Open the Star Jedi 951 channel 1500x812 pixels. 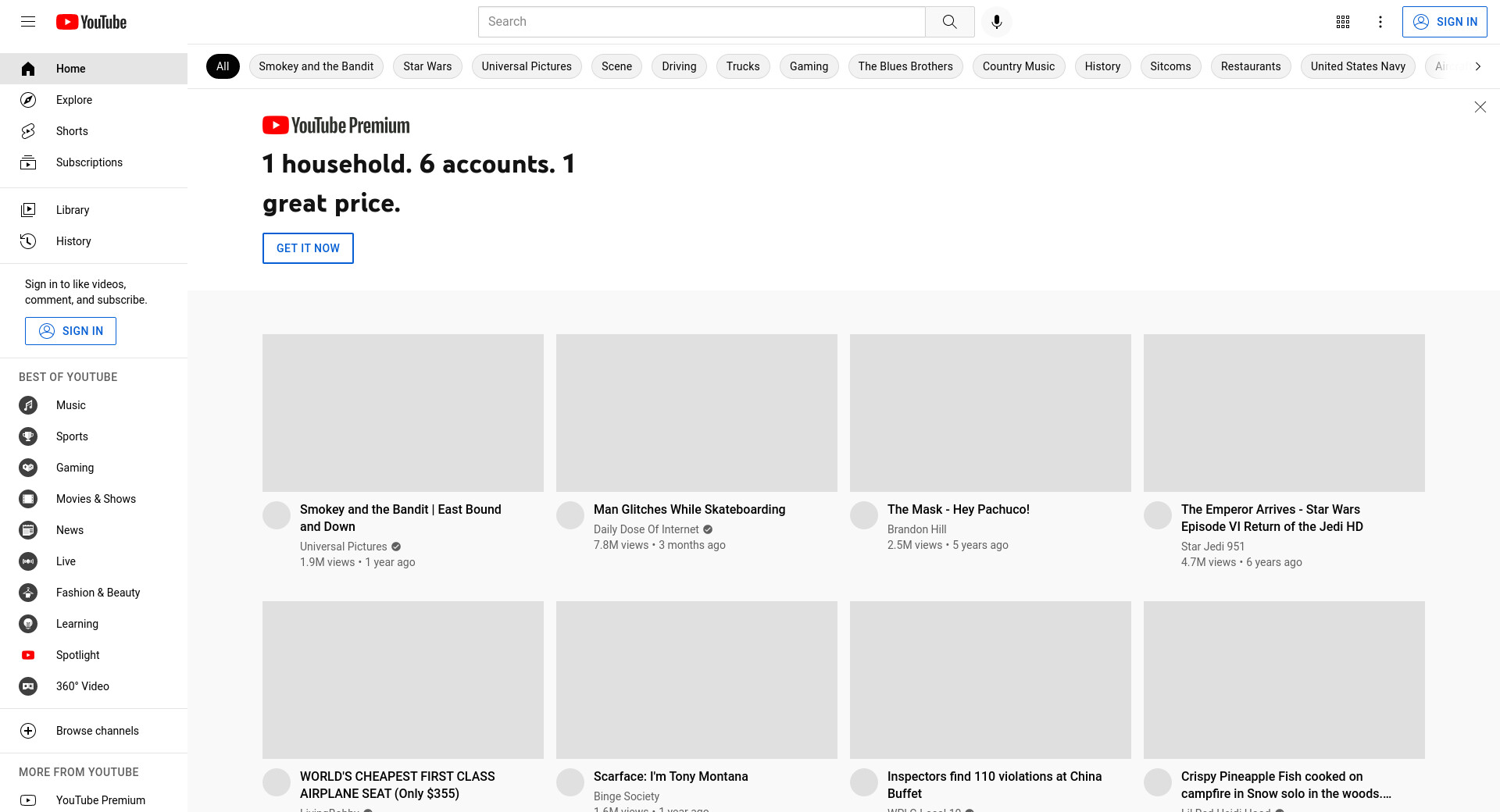click(1212, 547)
